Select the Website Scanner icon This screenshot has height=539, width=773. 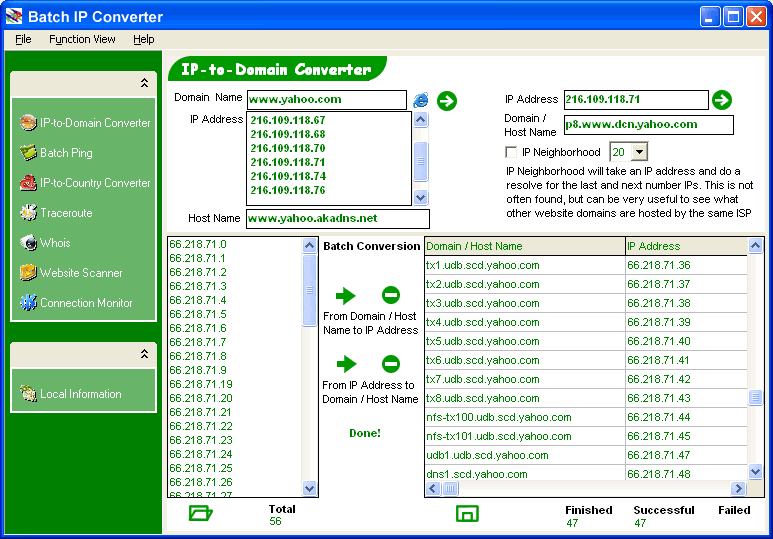pos(28,273)
